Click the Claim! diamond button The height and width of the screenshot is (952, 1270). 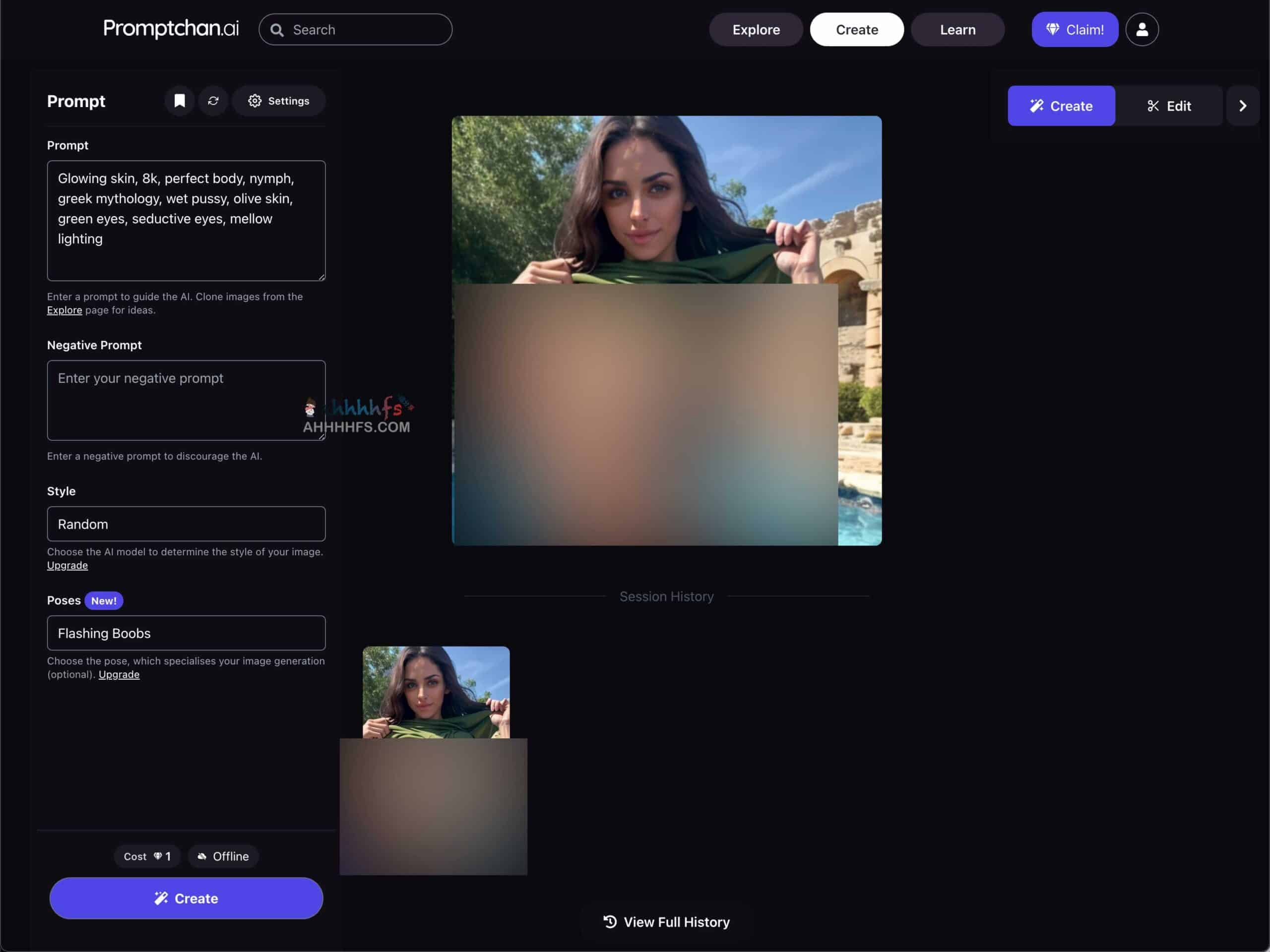(x=1074, y=29)
